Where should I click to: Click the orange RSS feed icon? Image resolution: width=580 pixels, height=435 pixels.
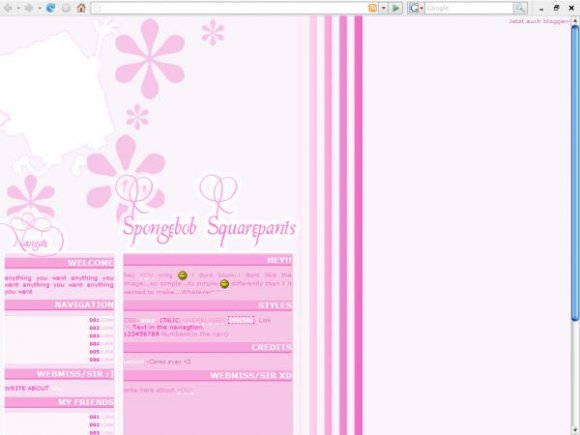tap(373, 8)
